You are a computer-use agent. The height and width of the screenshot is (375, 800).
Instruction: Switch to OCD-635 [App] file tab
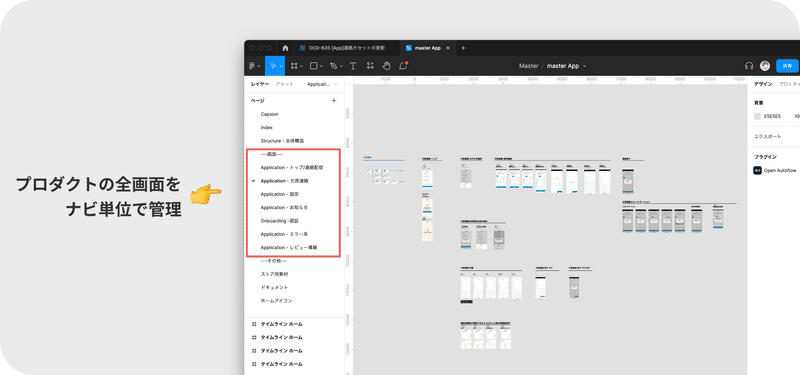346,48
